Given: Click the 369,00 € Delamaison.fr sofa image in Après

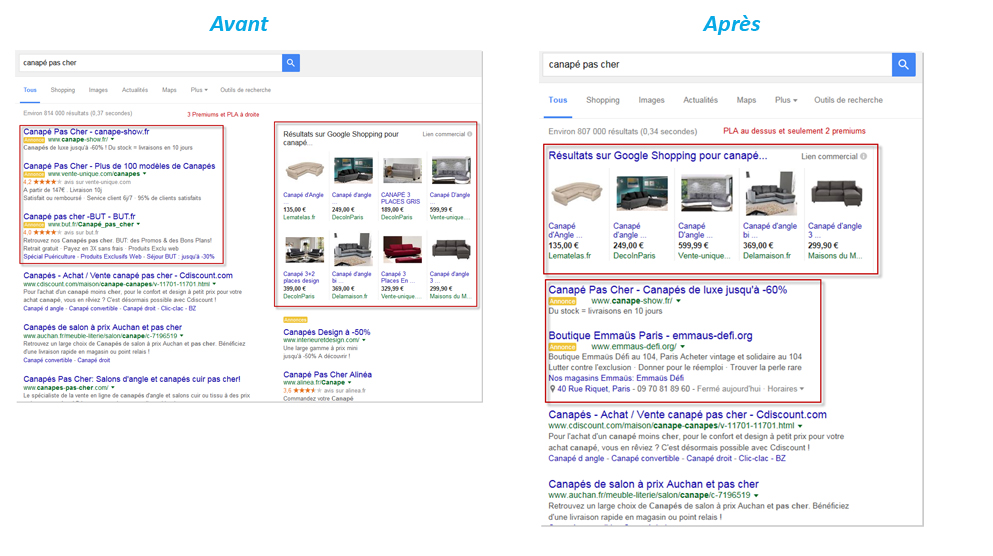Looking at the screenshot, I should tap(771, 193).
